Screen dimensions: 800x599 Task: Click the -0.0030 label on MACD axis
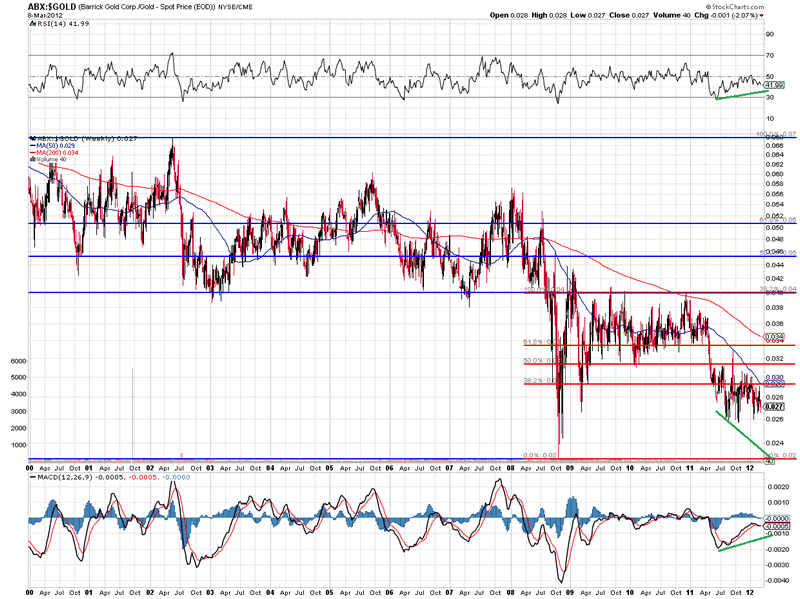click(777, 565)
